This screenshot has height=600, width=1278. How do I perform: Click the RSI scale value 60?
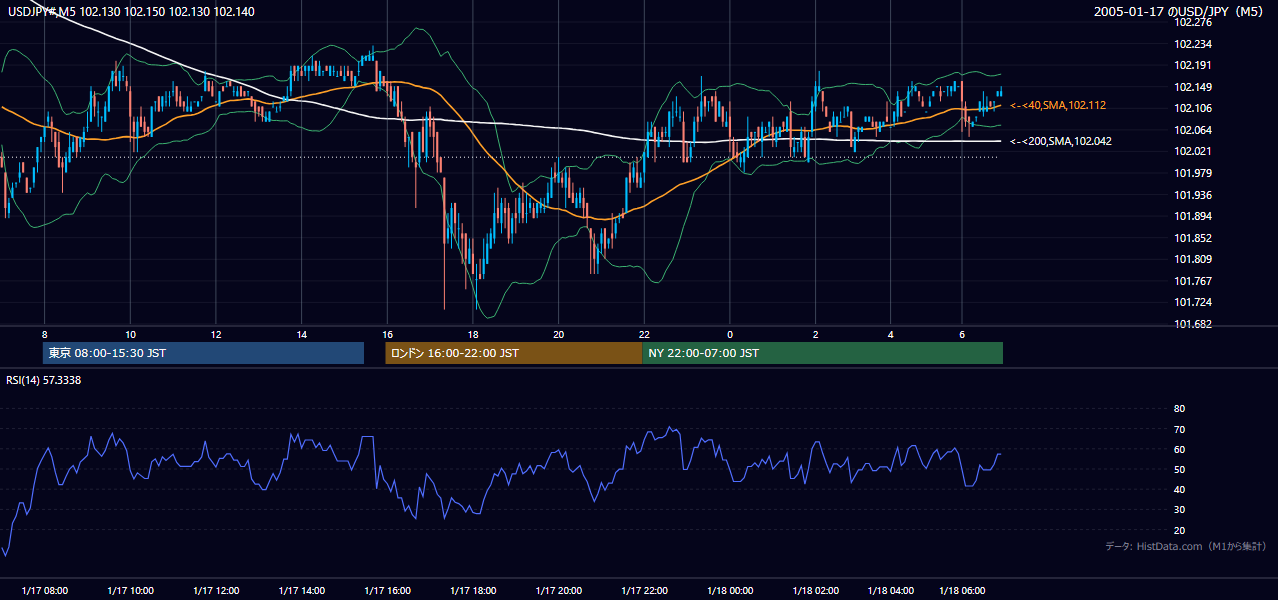click(x=1179, y=449)
